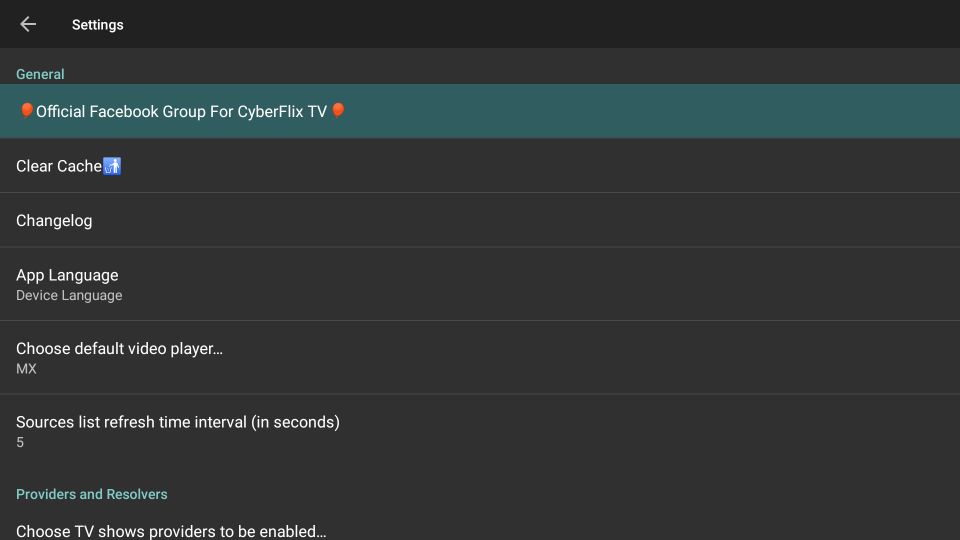Open the Changelog entry
The height and width of the screenshot is (540, 960).
pos(480,220)
